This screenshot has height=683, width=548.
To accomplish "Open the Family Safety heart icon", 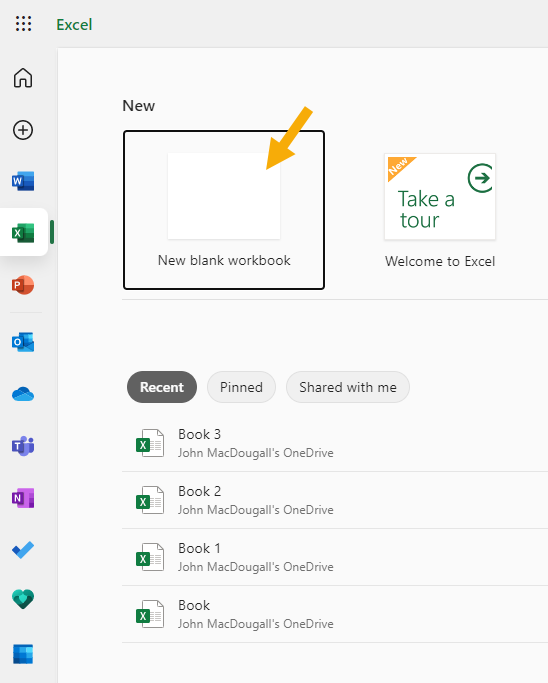I will click(x=23, y=599).
